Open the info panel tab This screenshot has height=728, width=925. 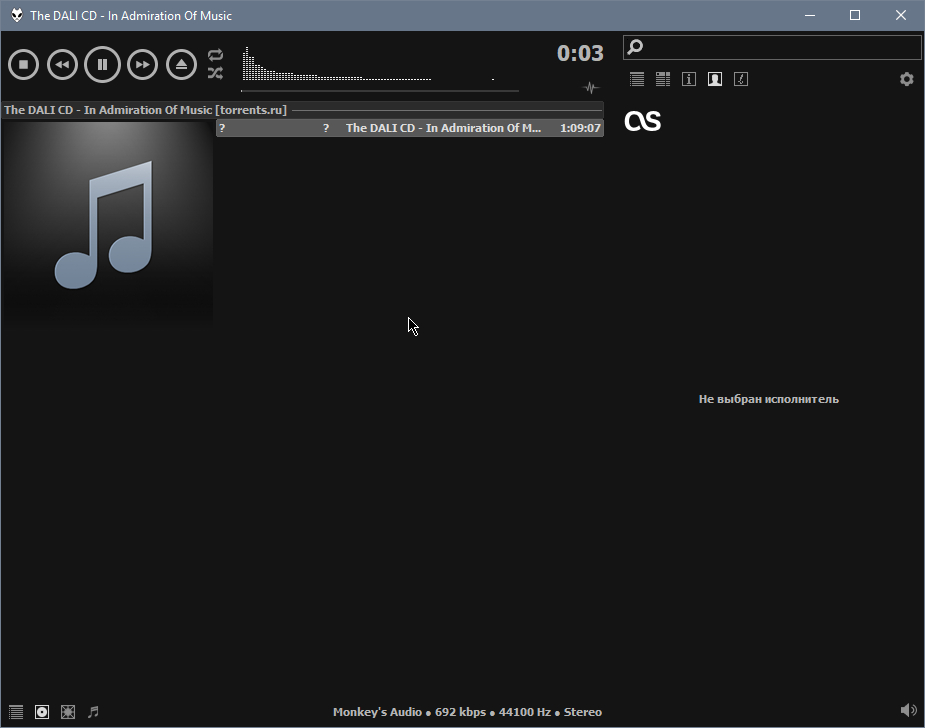[x=689, y=79]
